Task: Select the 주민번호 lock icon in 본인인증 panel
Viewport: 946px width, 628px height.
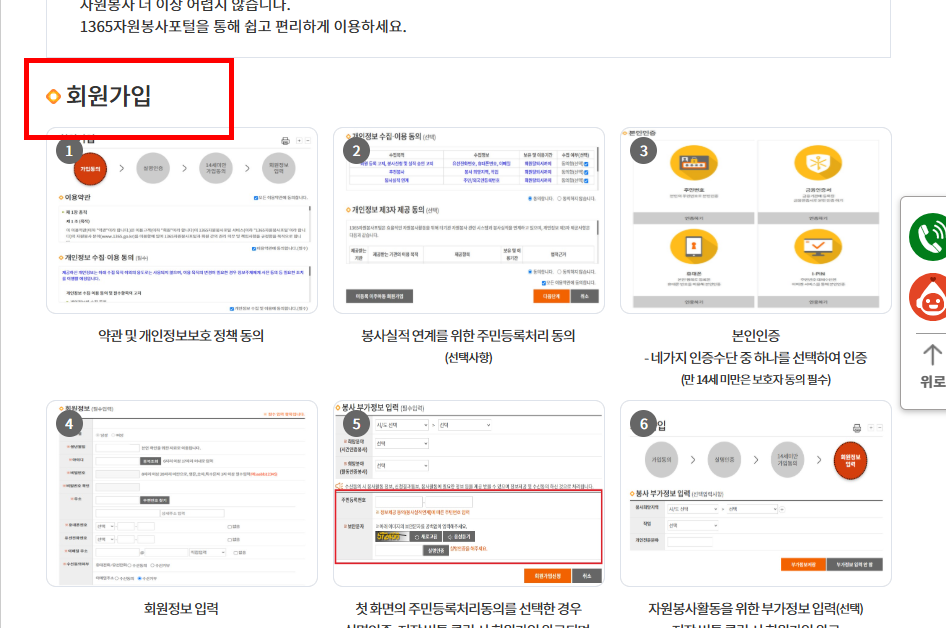Action: (x=694, y=163)
